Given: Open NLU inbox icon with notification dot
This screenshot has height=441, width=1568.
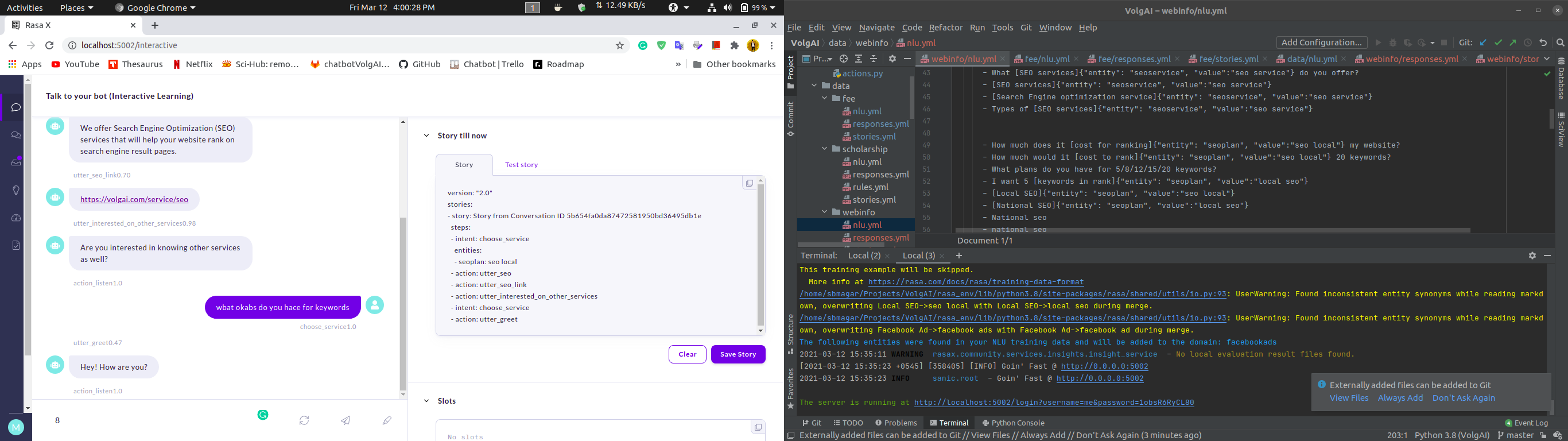Looking at the screenshot, I should coord(17,162).
